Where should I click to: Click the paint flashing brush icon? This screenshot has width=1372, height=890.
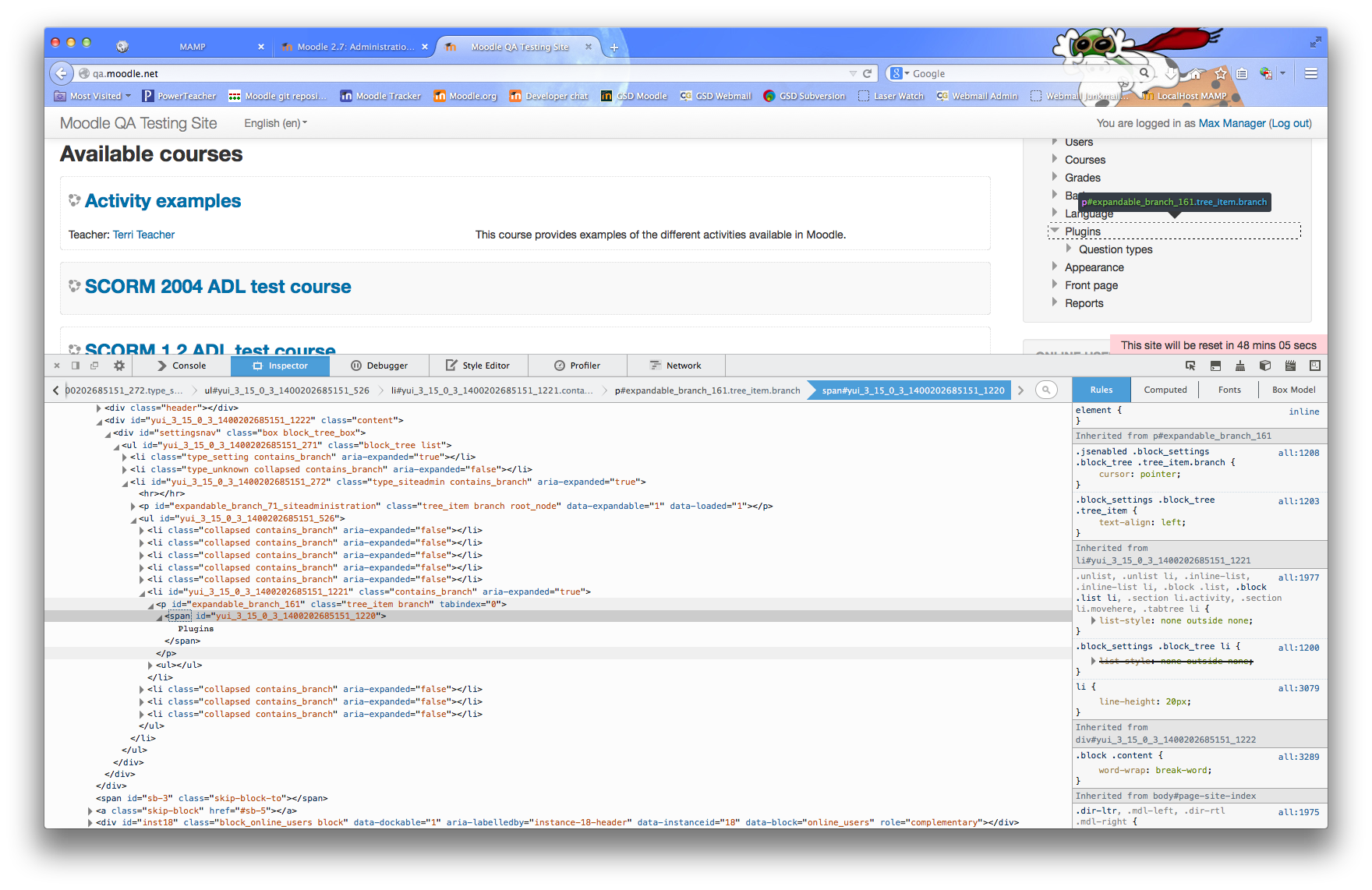1240,366
